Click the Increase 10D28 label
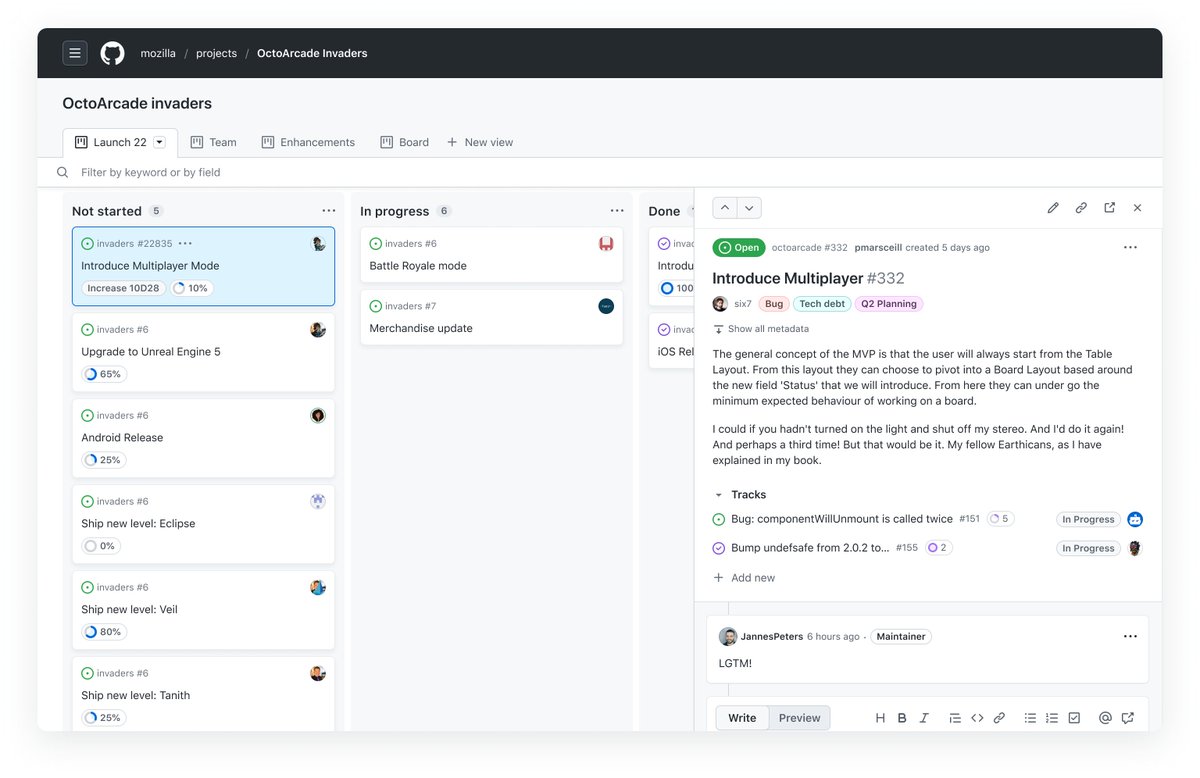Screen dimensions: 1200x778 (123, 288)
